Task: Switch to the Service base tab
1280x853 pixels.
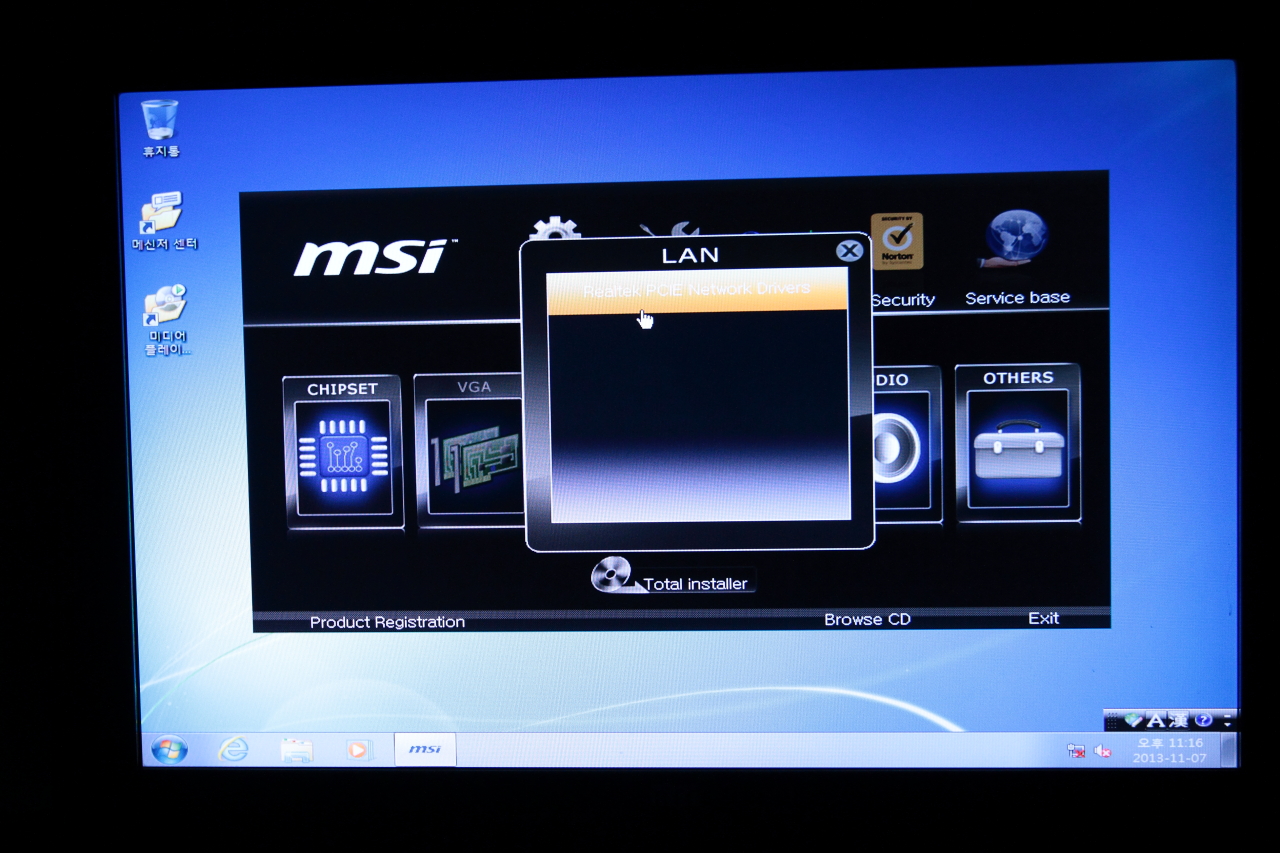Action: click(1017, 257)
